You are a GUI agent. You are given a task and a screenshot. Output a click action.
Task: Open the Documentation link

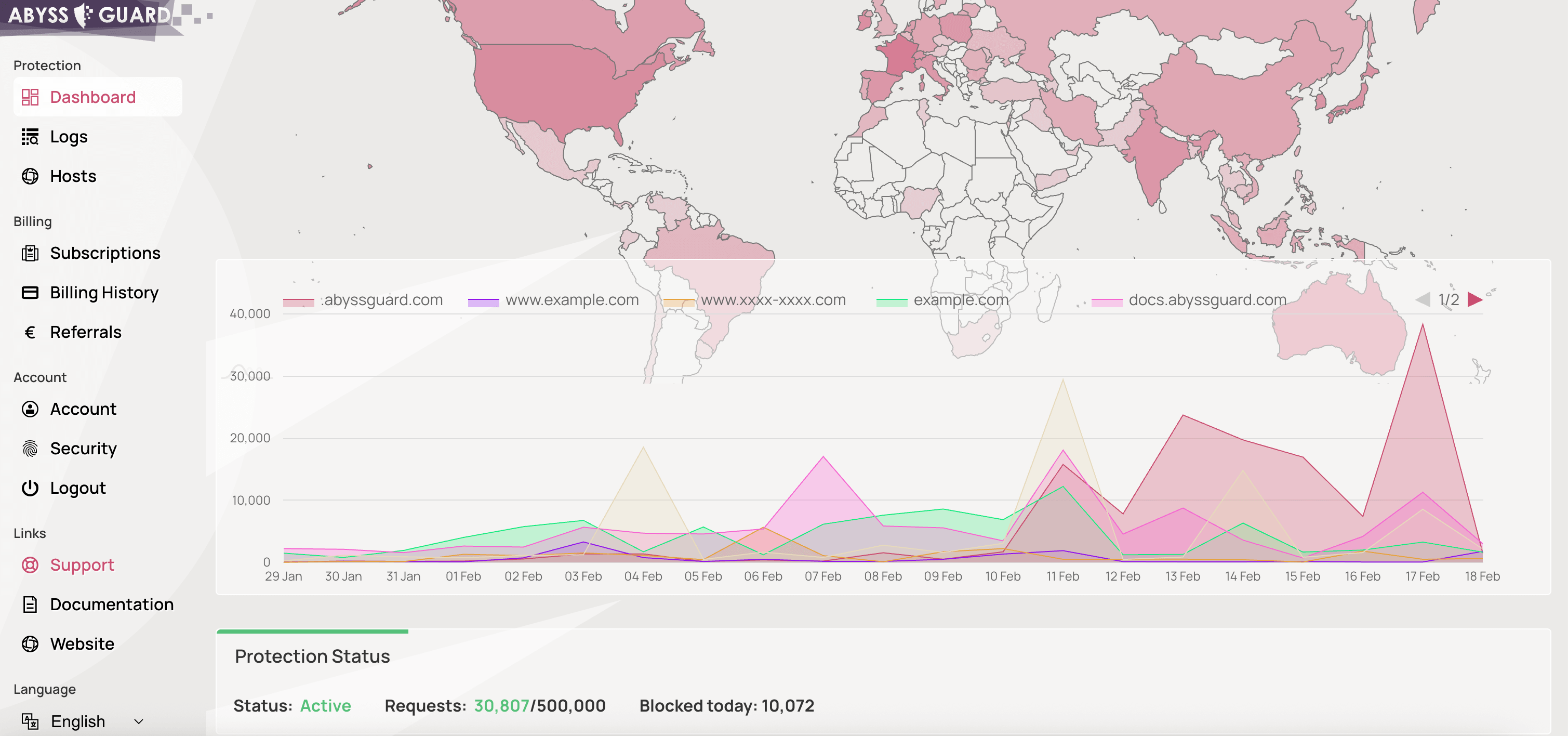point(111,604)
